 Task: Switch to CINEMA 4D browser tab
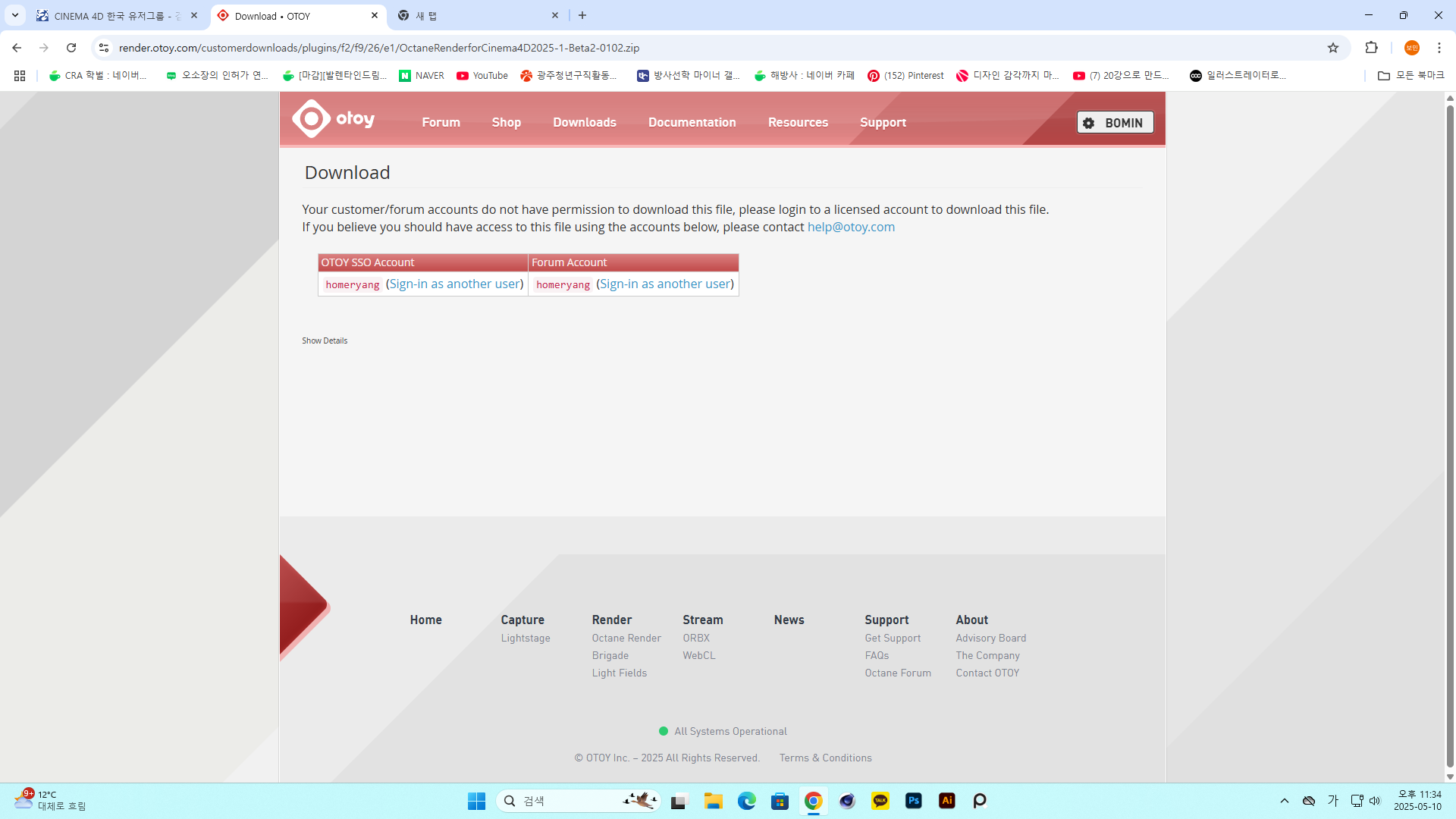click(118, 16)
